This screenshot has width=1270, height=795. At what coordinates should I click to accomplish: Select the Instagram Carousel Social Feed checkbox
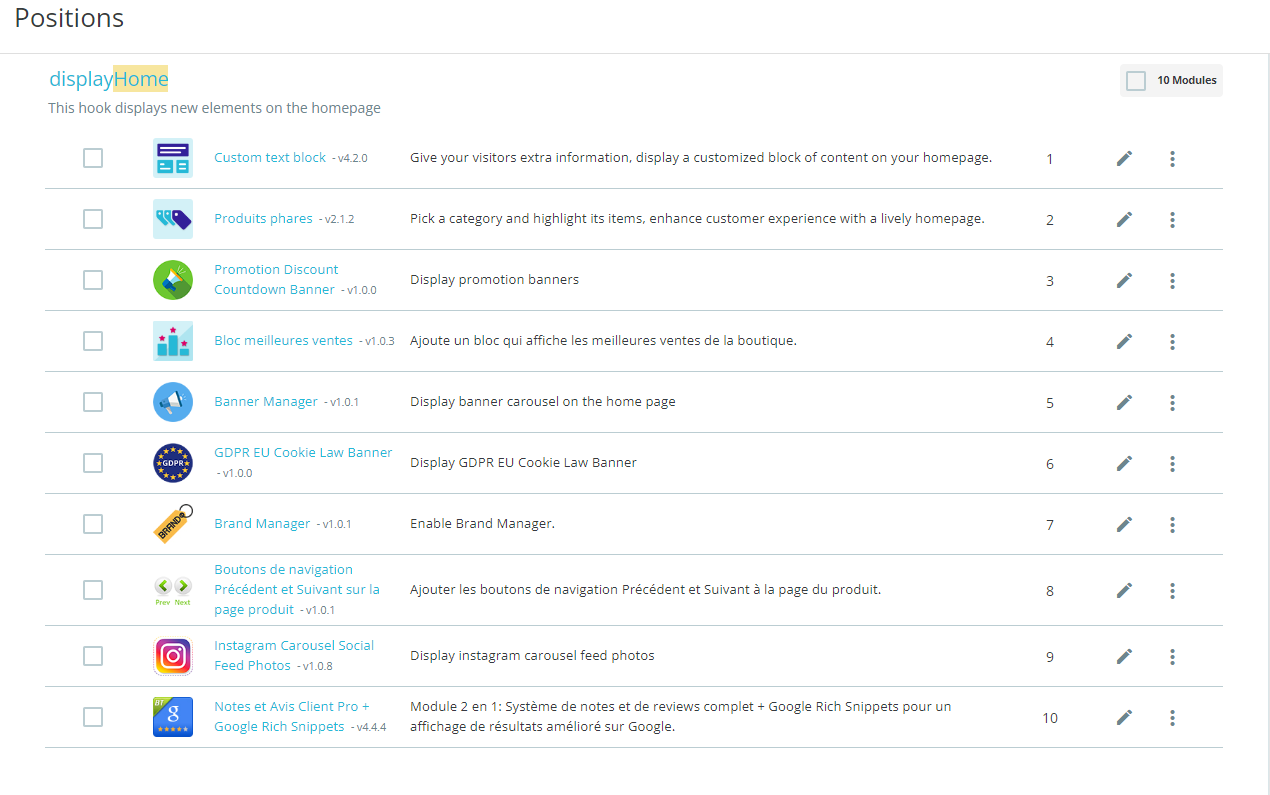click(93, 656)
